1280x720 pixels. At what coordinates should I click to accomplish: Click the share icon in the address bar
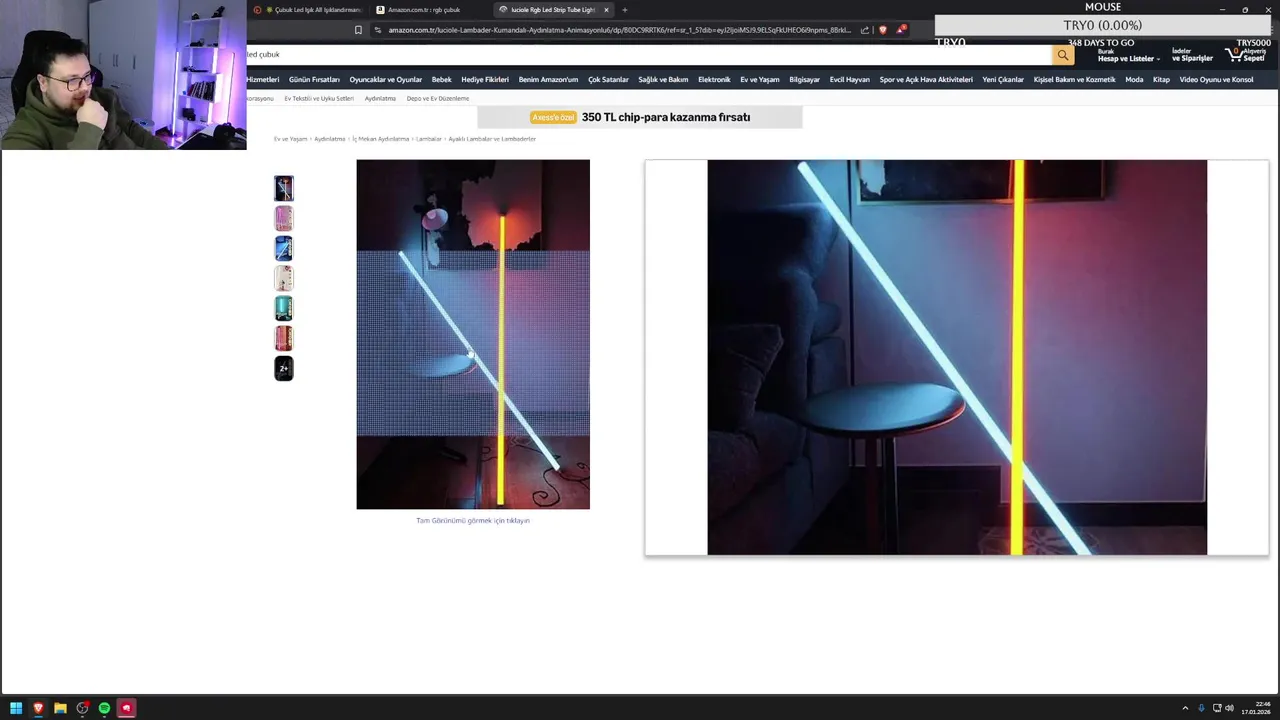864,30
